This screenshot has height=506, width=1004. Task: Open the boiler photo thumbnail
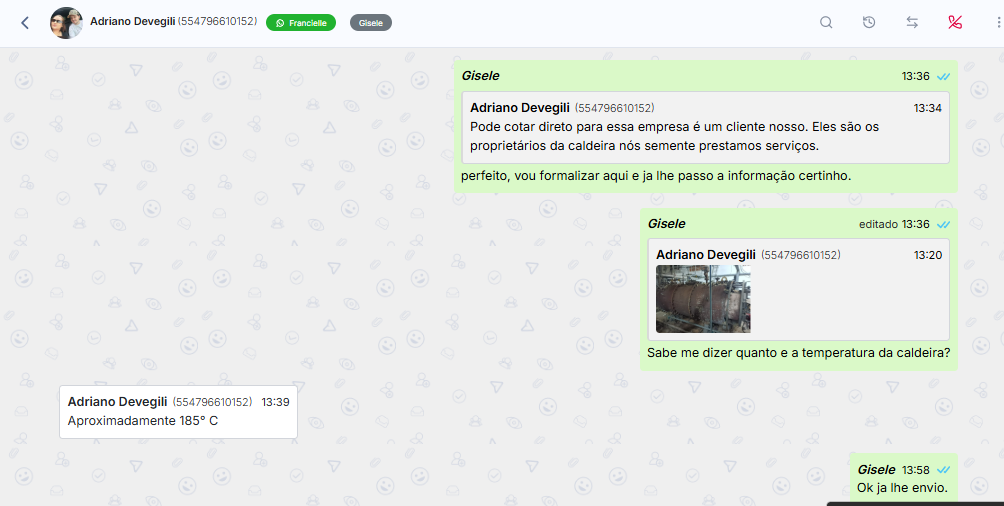point(703,298)
